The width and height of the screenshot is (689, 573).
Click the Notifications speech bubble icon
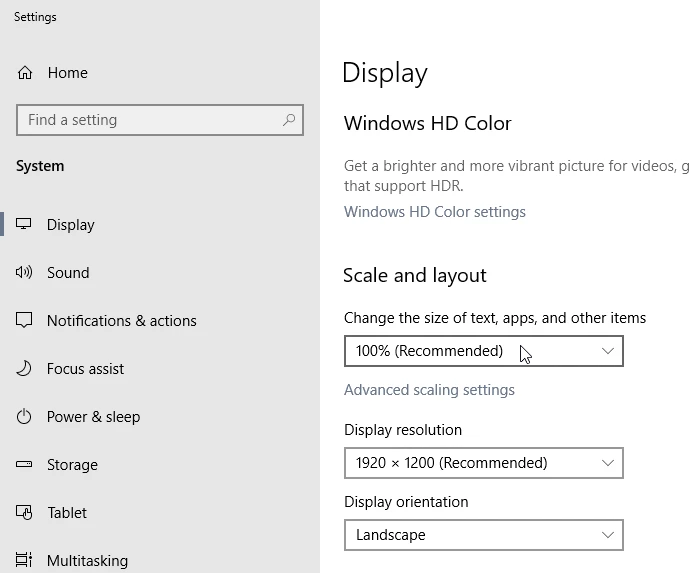point(24,320)
